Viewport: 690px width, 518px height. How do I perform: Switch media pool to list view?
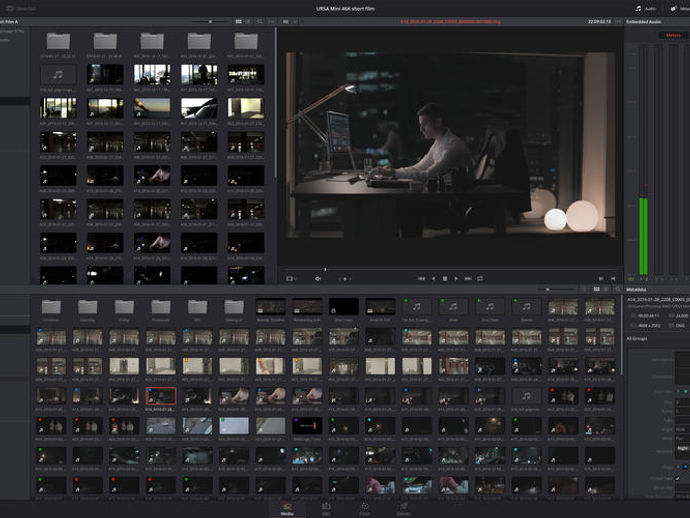coord(606,289)
